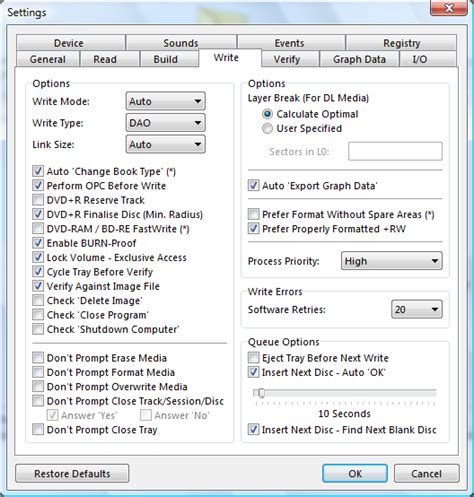Enable DVD+R Reserve Track
The height and width of the screenshot is (497, 474).
click(x=38, y=200)
